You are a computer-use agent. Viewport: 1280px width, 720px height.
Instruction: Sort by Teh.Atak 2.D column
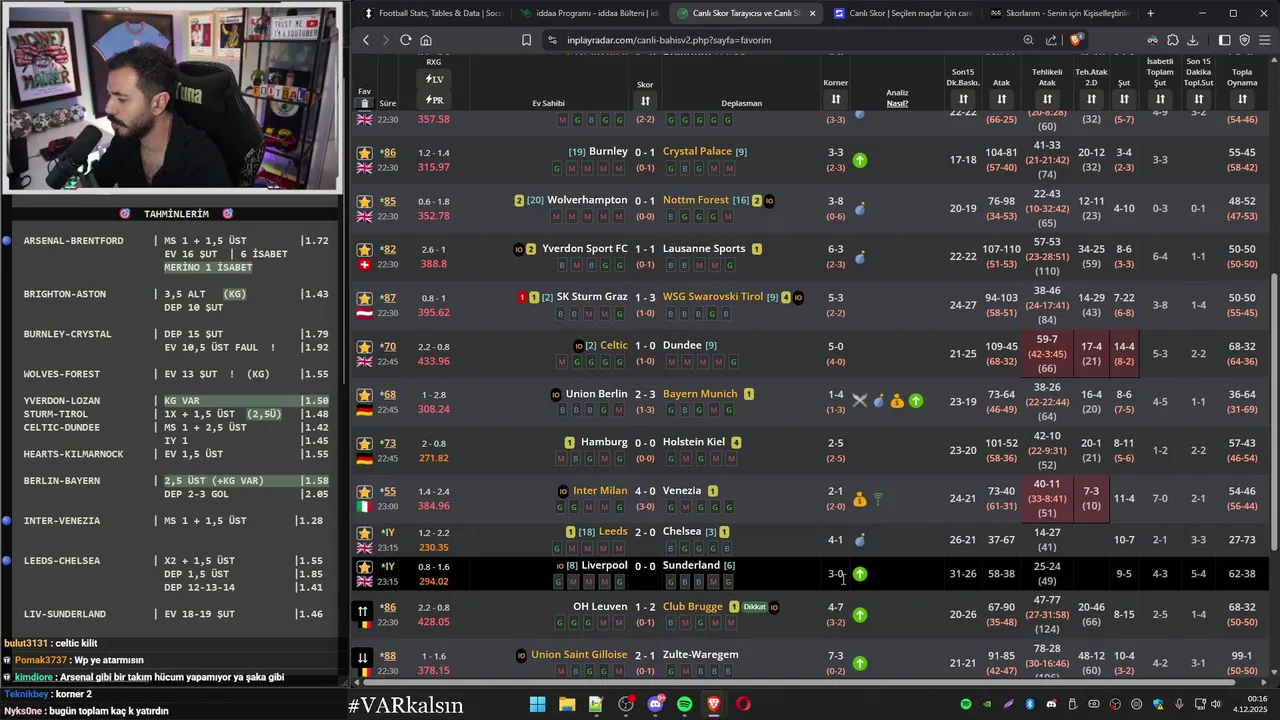point(1091,99)
